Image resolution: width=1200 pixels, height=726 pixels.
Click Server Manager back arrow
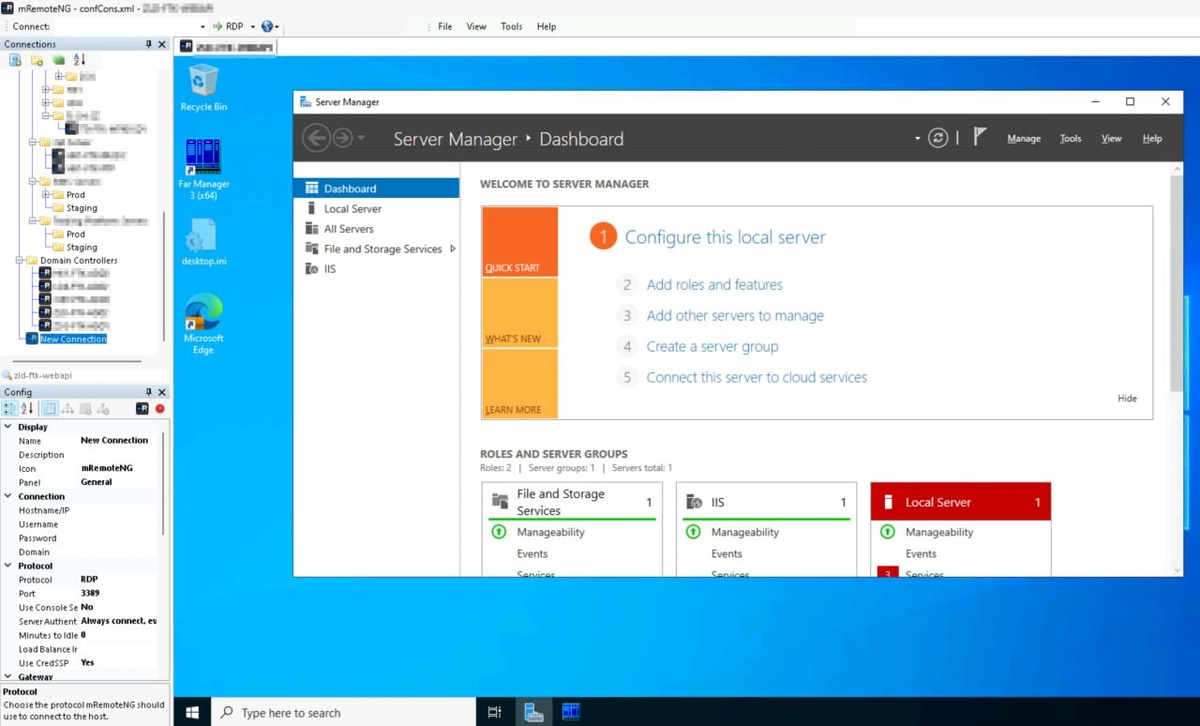point(316,138)
